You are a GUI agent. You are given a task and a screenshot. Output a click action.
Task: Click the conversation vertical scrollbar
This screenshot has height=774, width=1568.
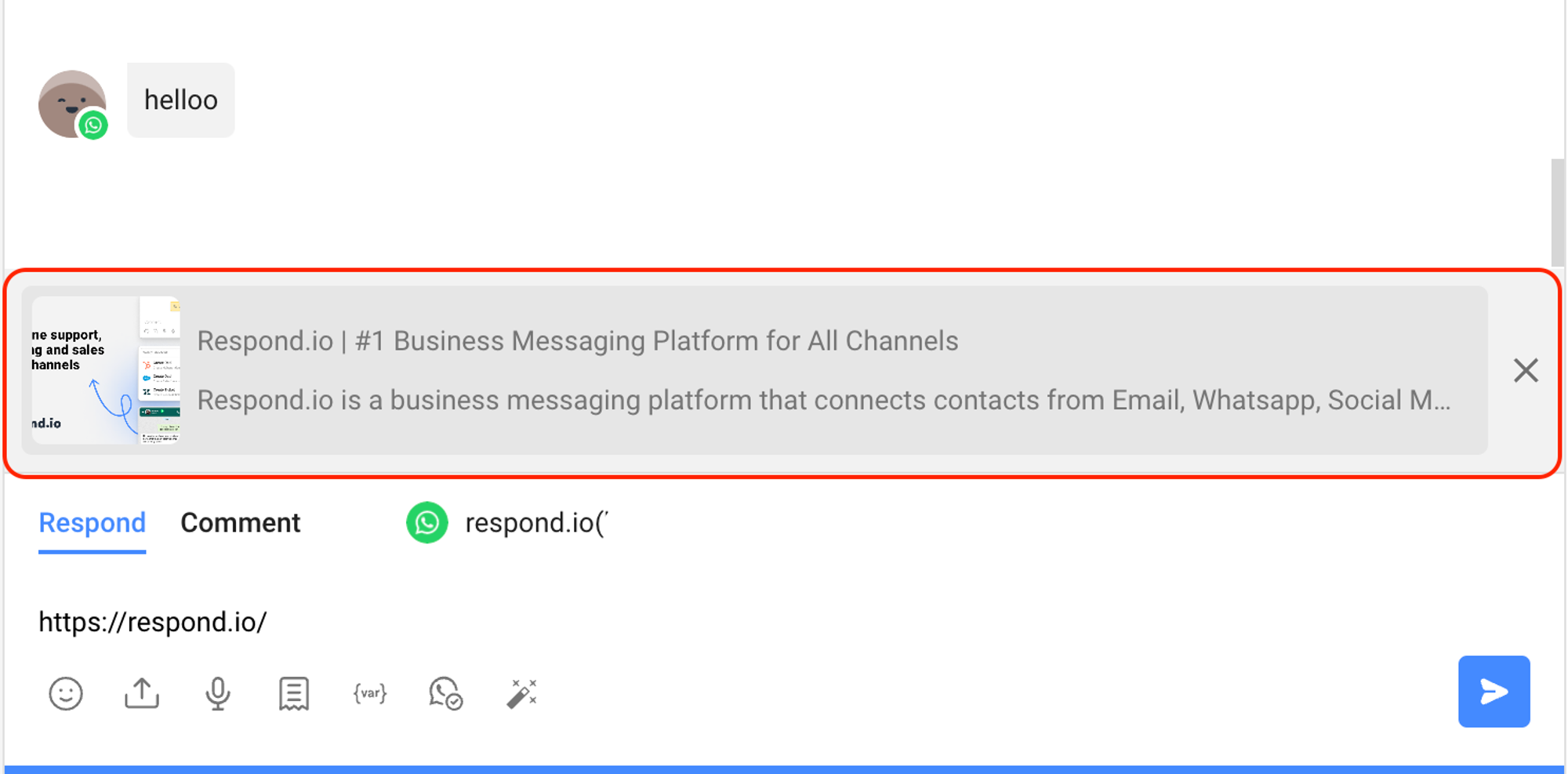[x=1557, y=213]
